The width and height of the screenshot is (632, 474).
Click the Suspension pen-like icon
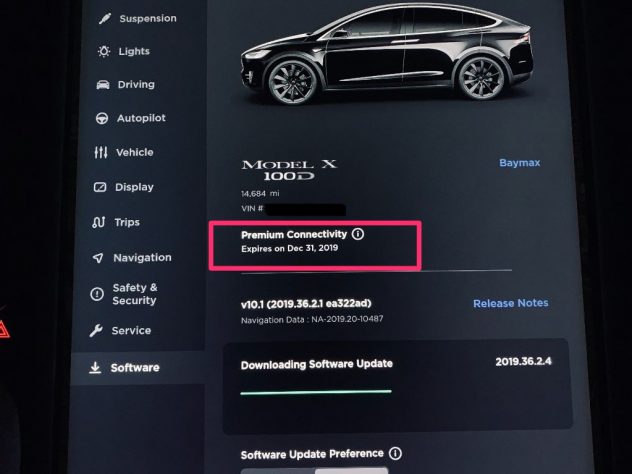click(x=105, y=19)
